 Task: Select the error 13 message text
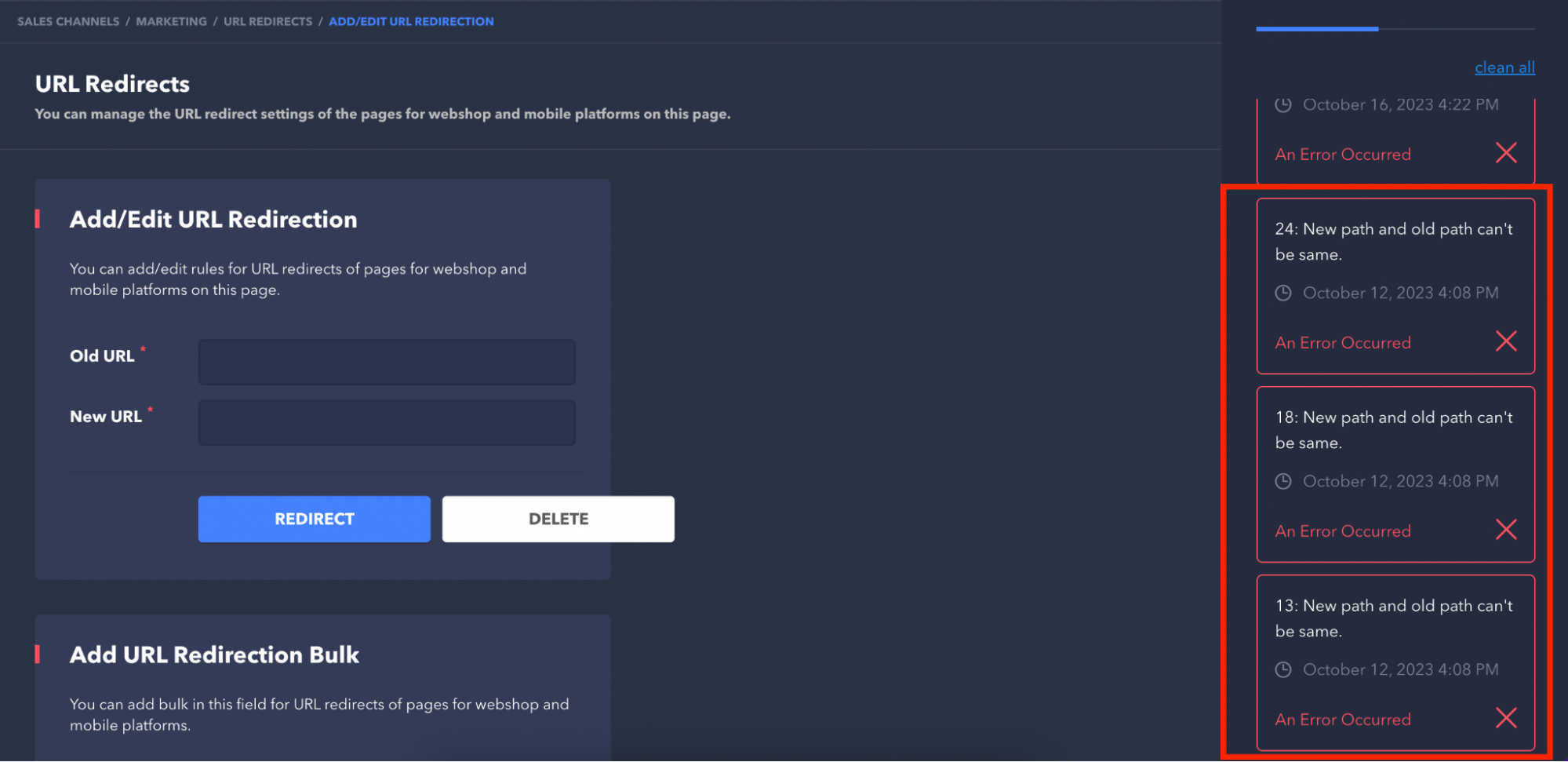[1393, 618]
